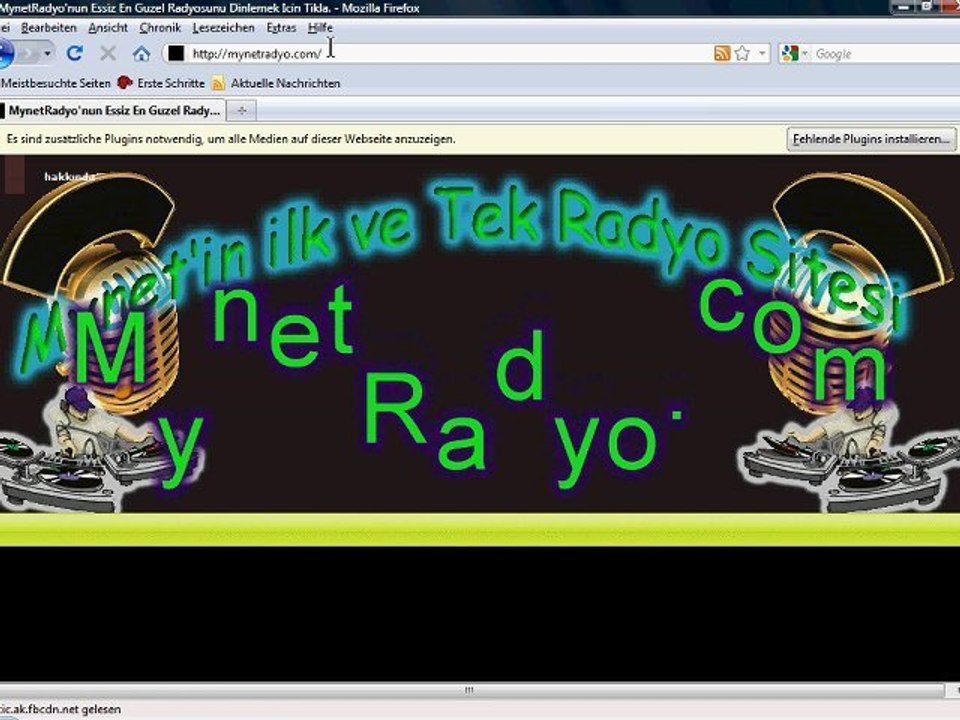Open the Chronik menu
Viewport: 960px width, 720px height.
160,28
